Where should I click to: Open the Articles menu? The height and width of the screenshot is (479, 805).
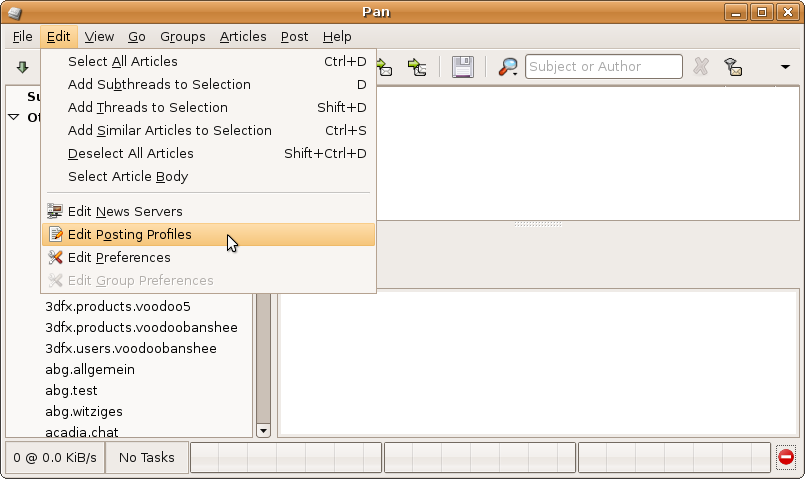coord(243,36)
